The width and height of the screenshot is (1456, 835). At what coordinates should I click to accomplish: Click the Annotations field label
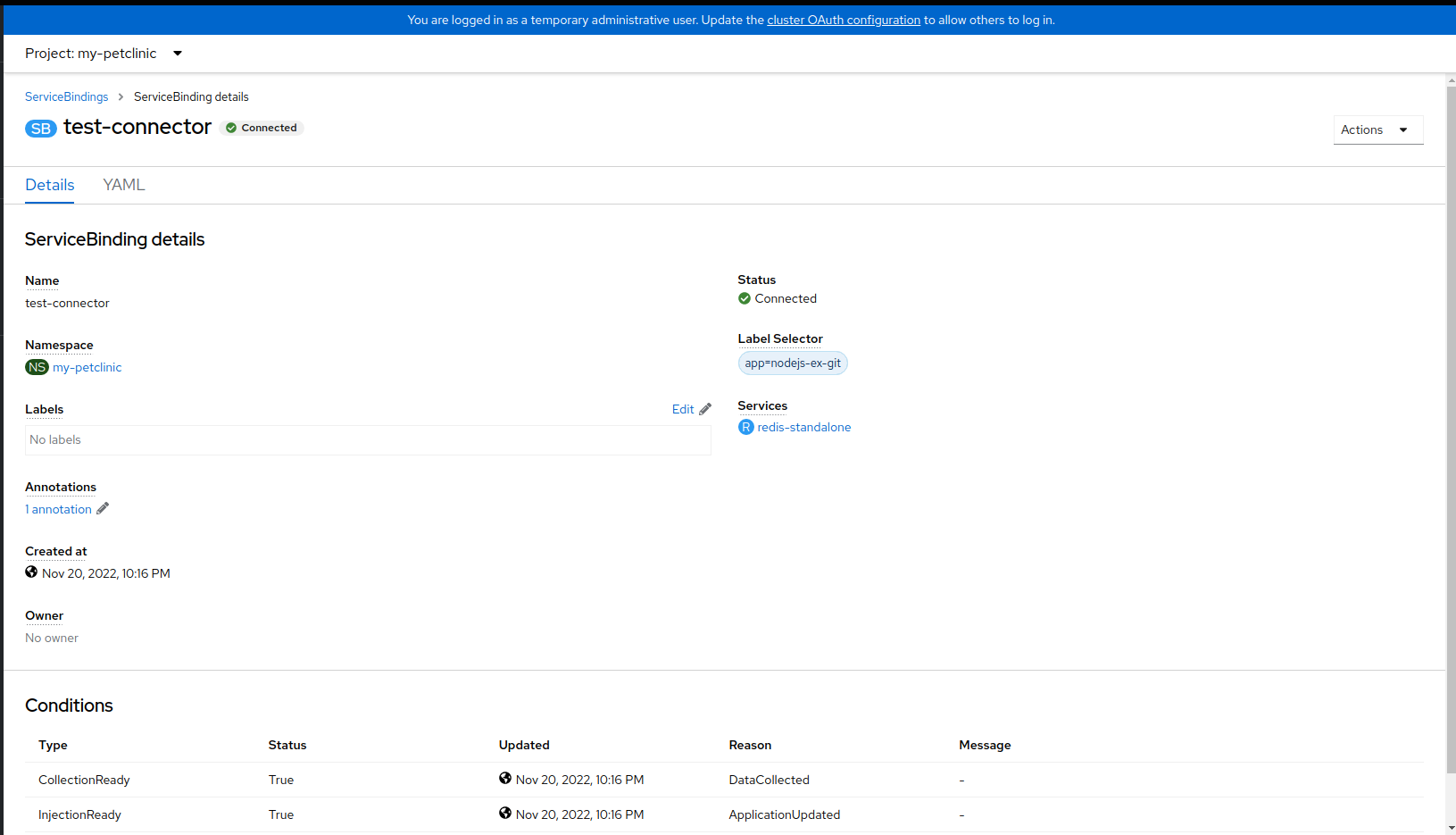61,487
